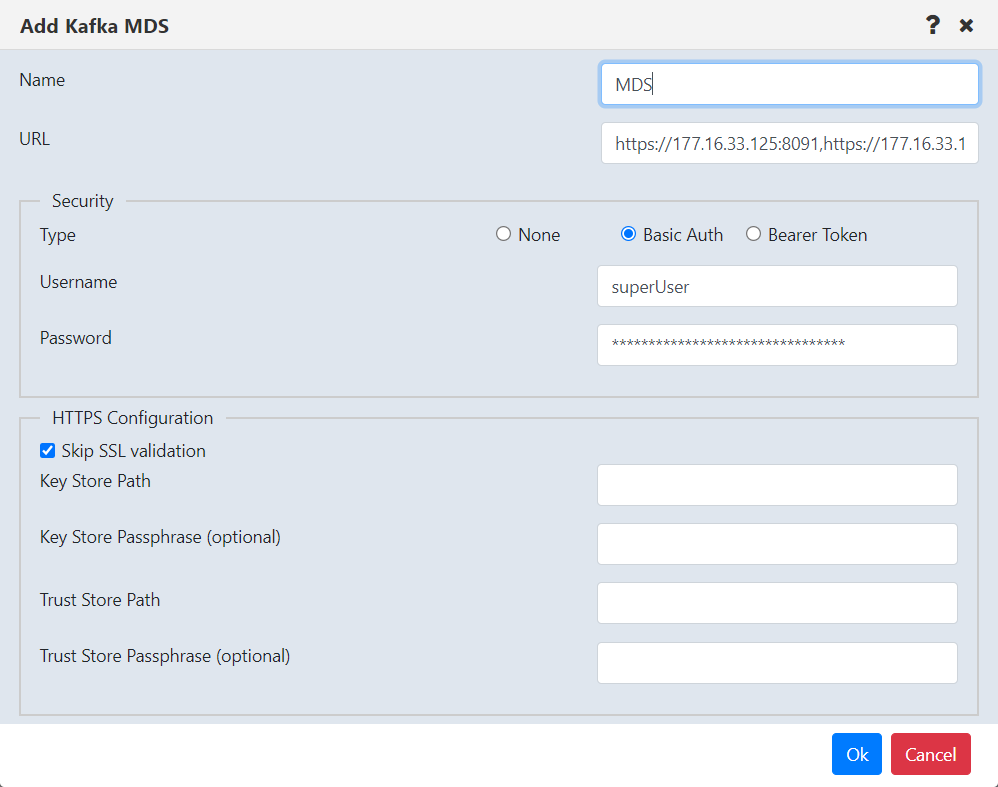The image size is (998, 787).
Task: Click the 'Security' group heading
Action: coord(83,201)
